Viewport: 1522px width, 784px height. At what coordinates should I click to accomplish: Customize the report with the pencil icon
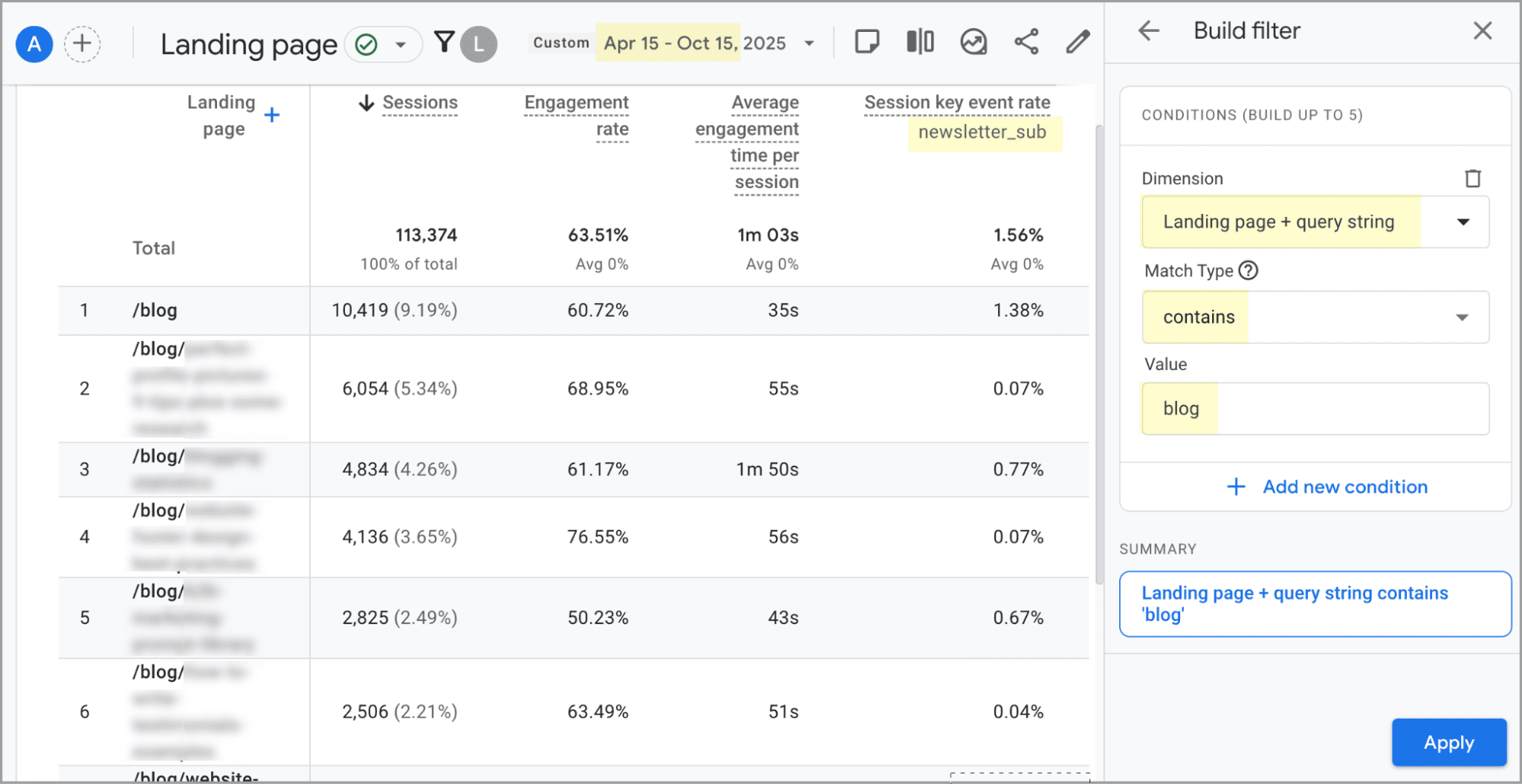pos(1078,42)
